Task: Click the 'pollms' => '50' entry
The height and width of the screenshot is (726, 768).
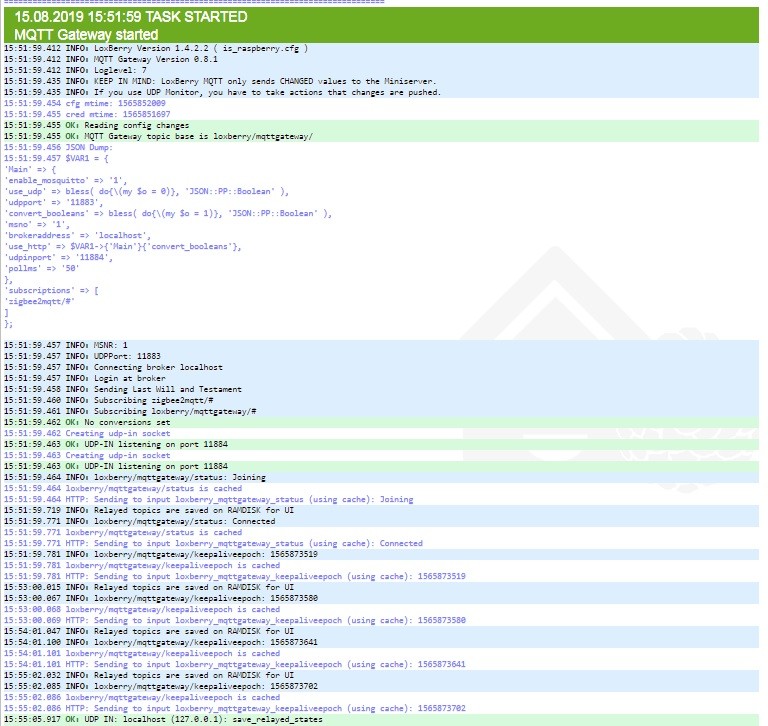Action: pyautogui.click(x=42, y=268)
